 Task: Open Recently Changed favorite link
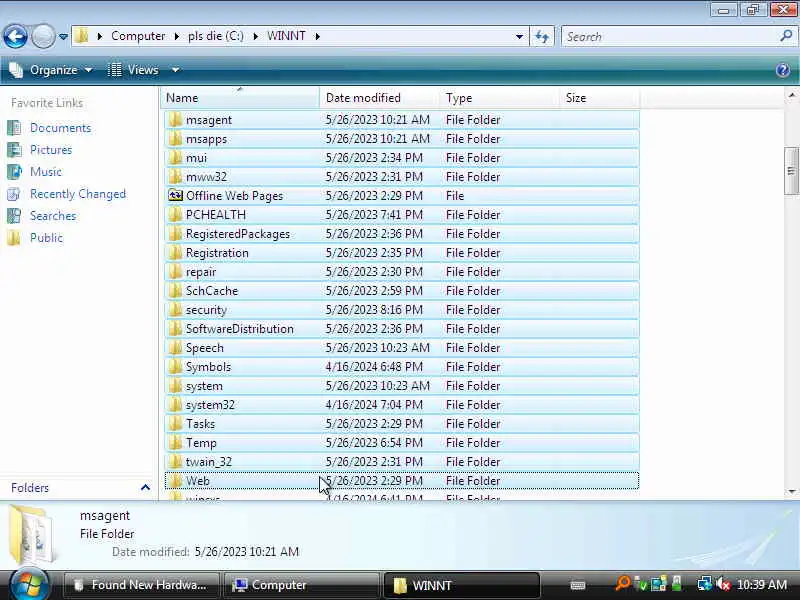coord(78,194)
